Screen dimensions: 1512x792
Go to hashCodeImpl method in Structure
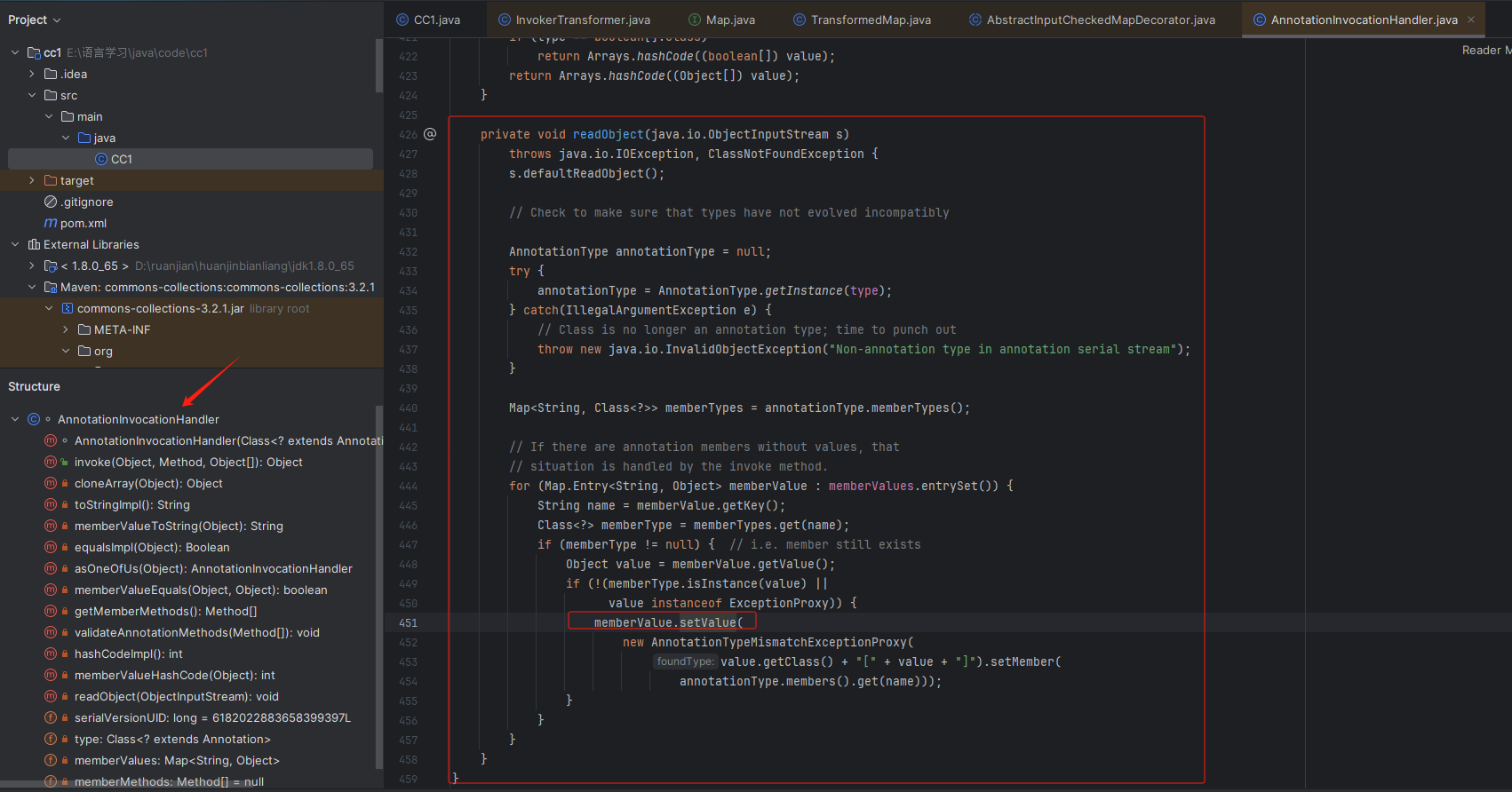(x=129, y=653)
